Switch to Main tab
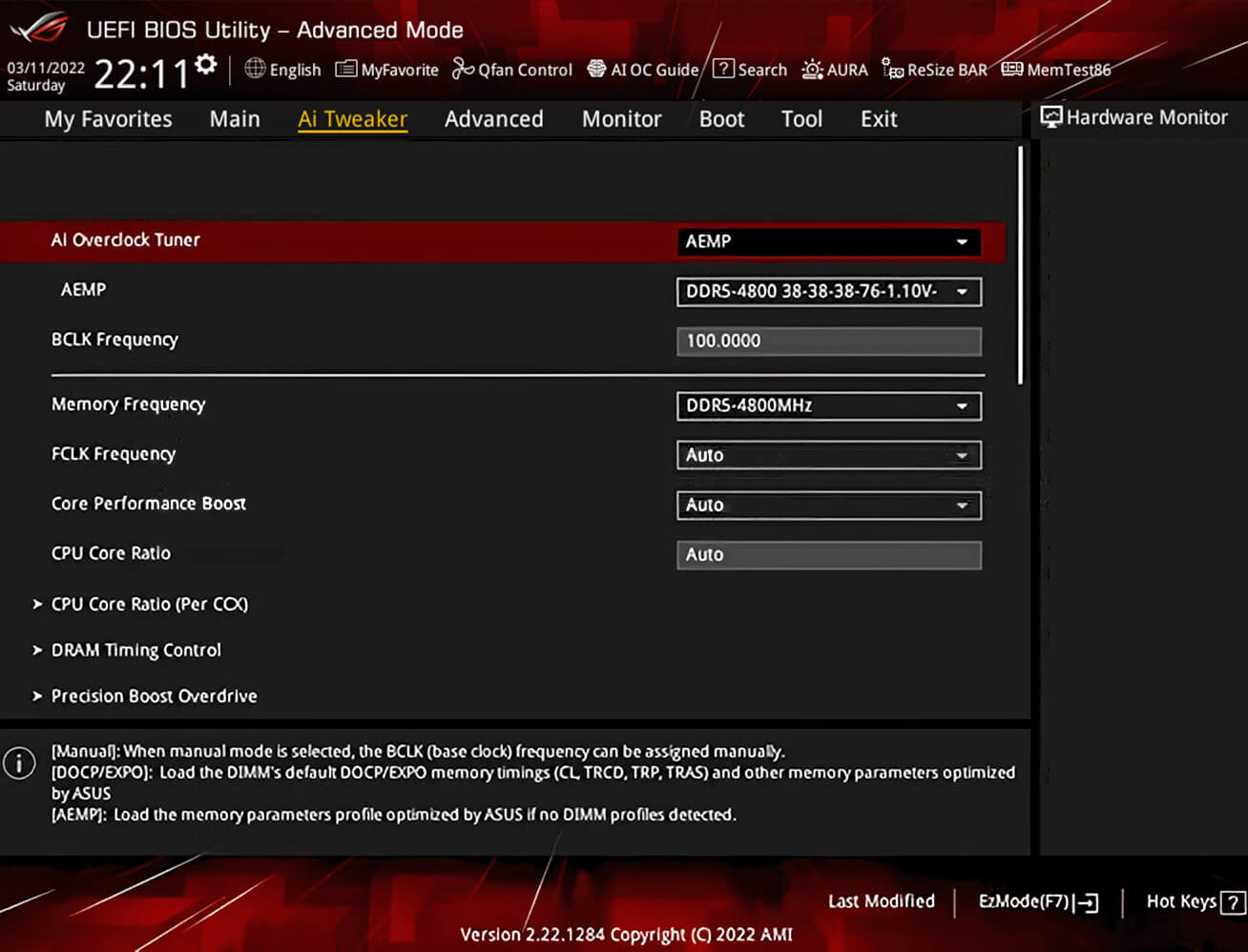The width and height of the screenshot is (1248, 952). coord(235,119)
